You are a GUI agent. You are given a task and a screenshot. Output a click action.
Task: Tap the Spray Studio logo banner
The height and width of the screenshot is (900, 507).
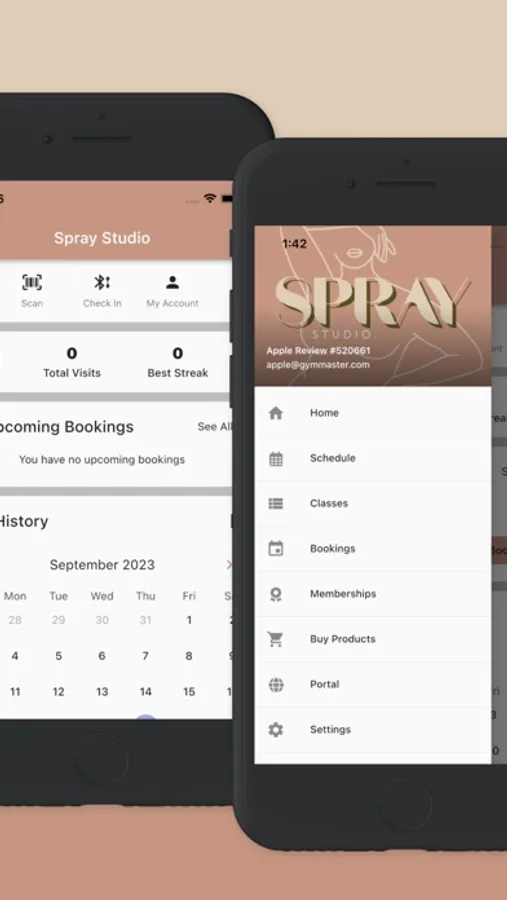[x=373, y=305]
